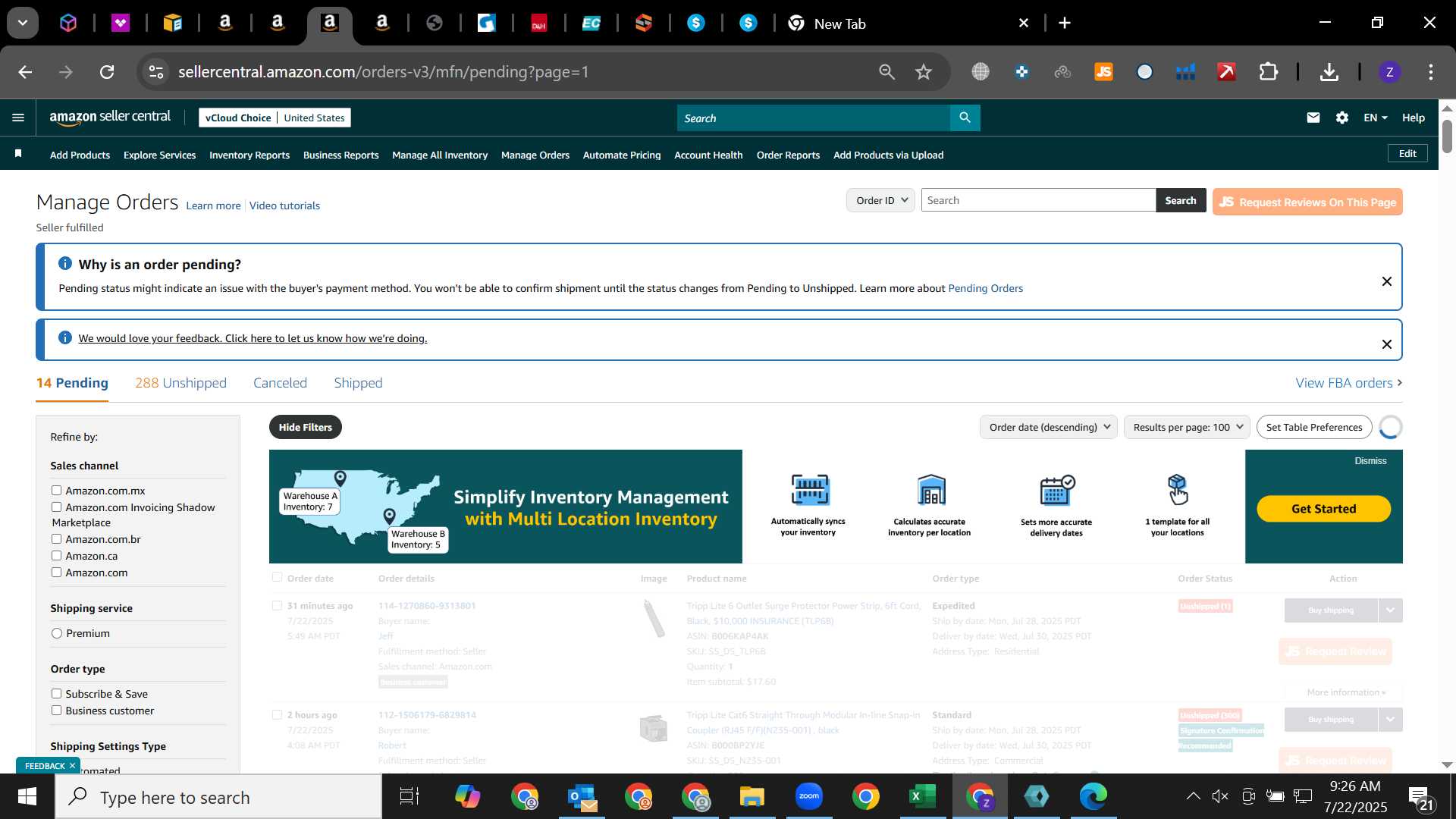Open the Results per page dropdown
The image size is (1456, 819).
pos(1187,427)
